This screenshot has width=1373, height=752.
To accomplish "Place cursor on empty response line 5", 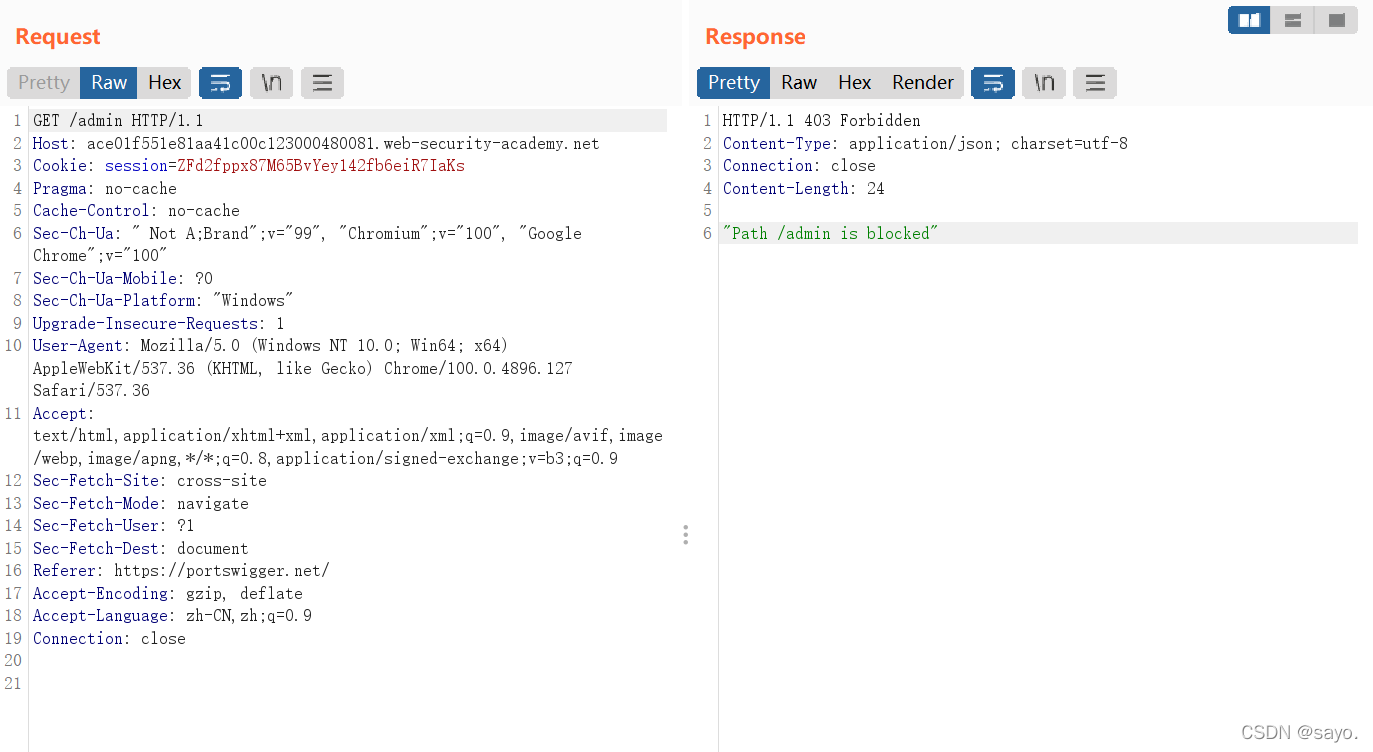I will [x=1040, y=211].
